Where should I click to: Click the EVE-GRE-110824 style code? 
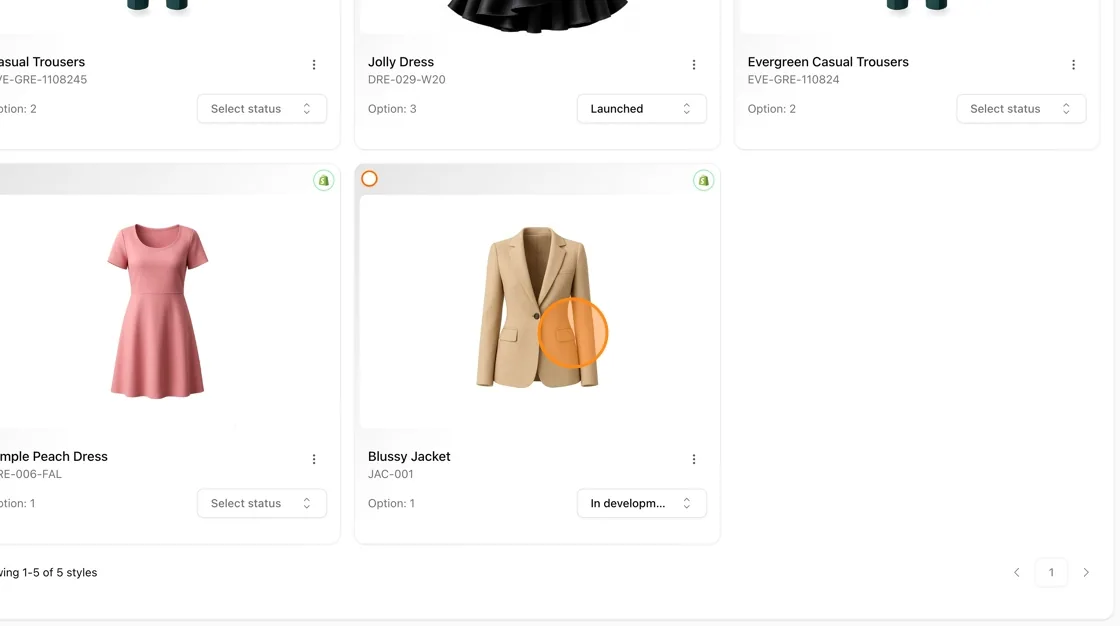793,79
